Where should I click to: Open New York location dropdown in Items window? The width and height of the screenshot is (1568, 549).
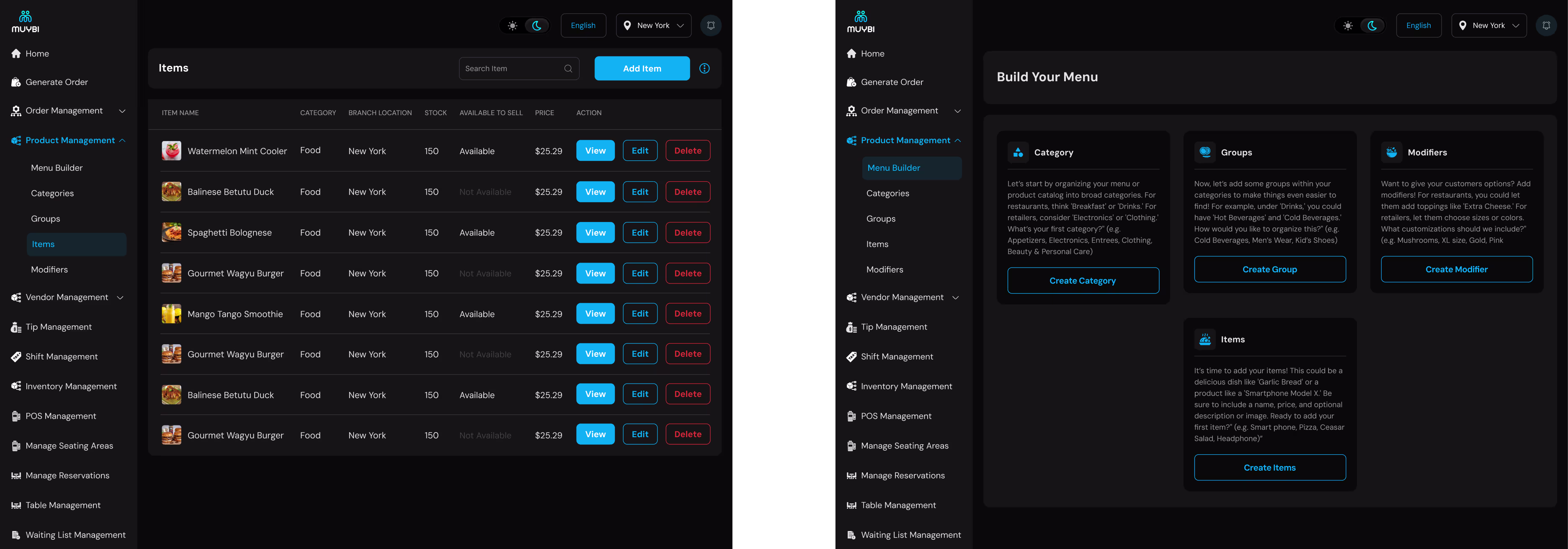pyautogui.click(x=654, y=26)
